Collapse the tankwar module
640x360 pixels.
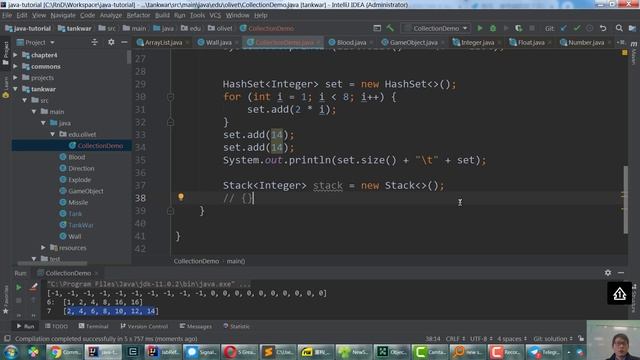(16, 89)
